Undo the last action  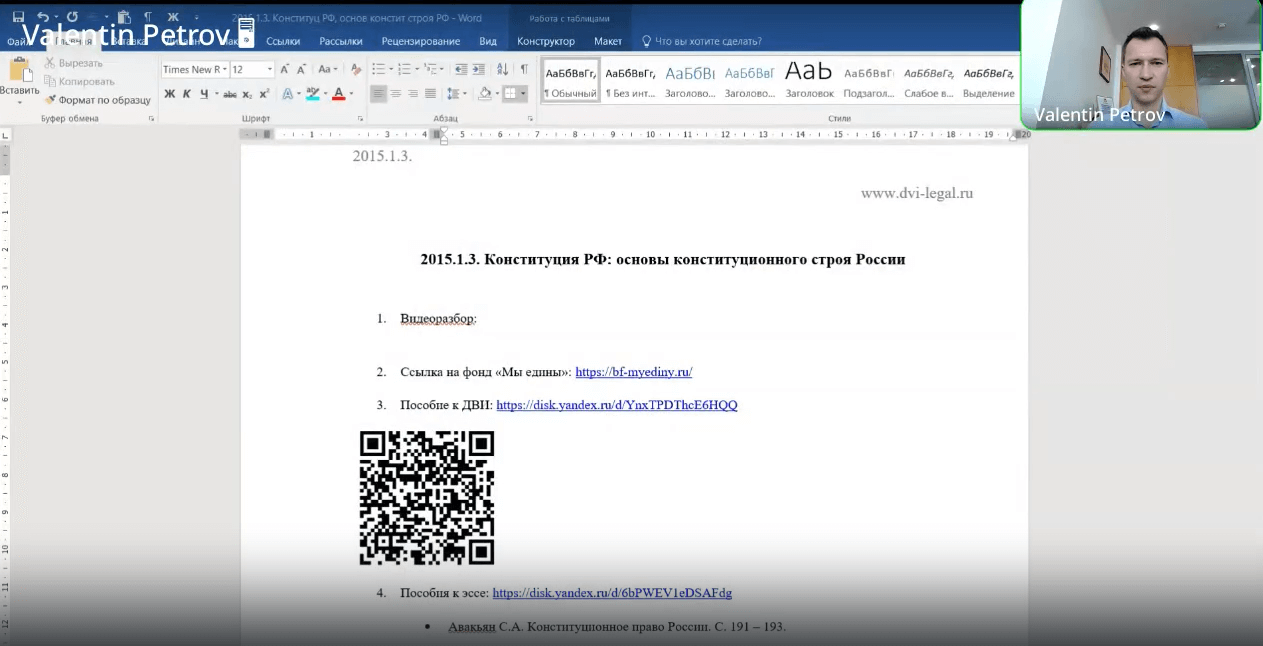coord(42,17)
